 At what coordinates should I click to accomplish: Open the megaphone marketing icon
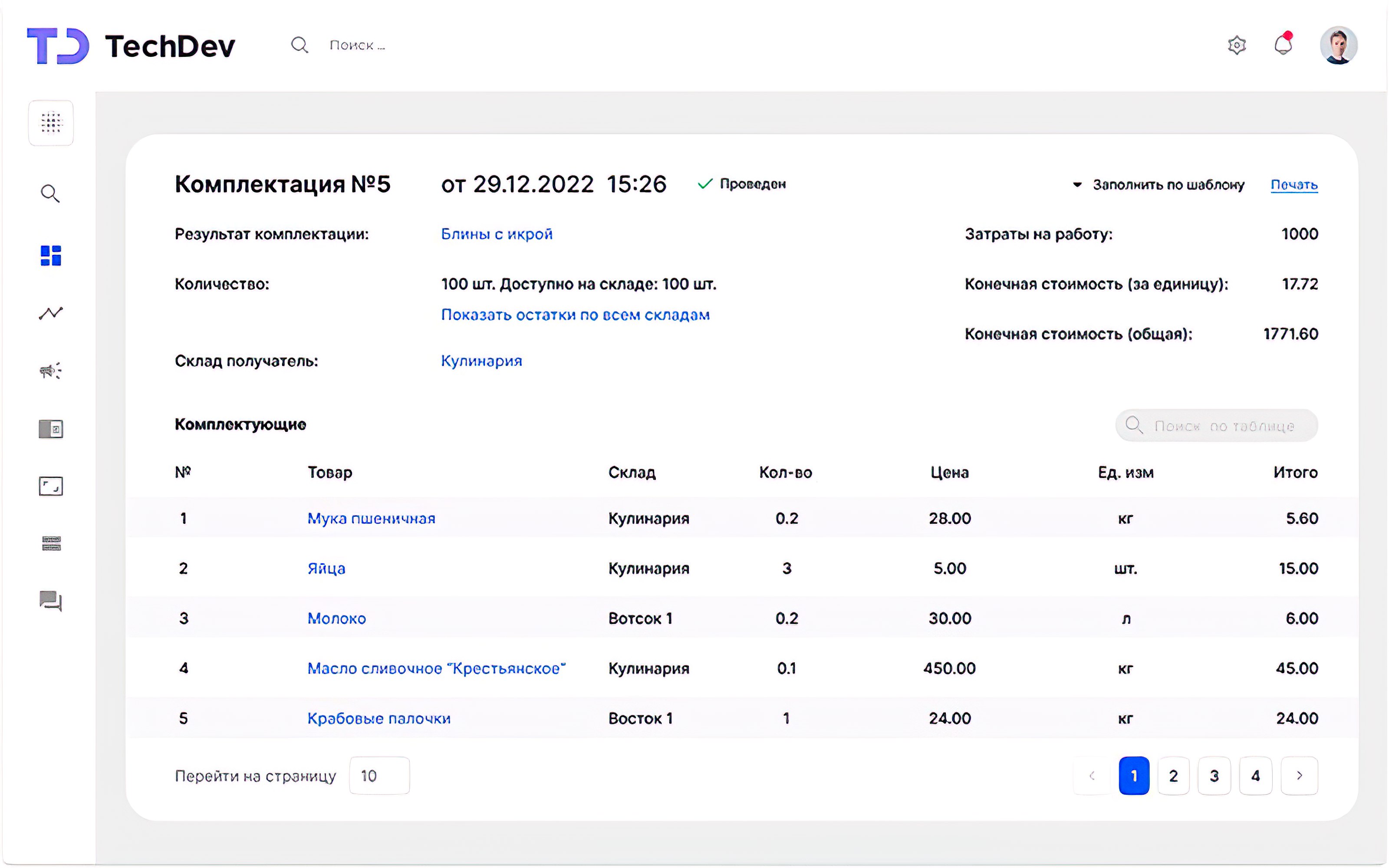[x=50, y=371]
